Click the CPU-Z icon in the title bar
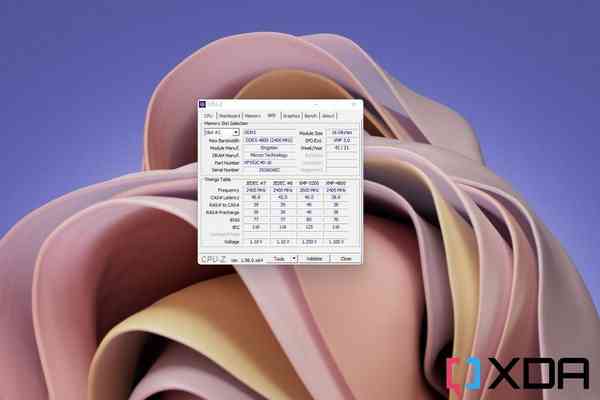The image size is (600, 400). point(203,103)
